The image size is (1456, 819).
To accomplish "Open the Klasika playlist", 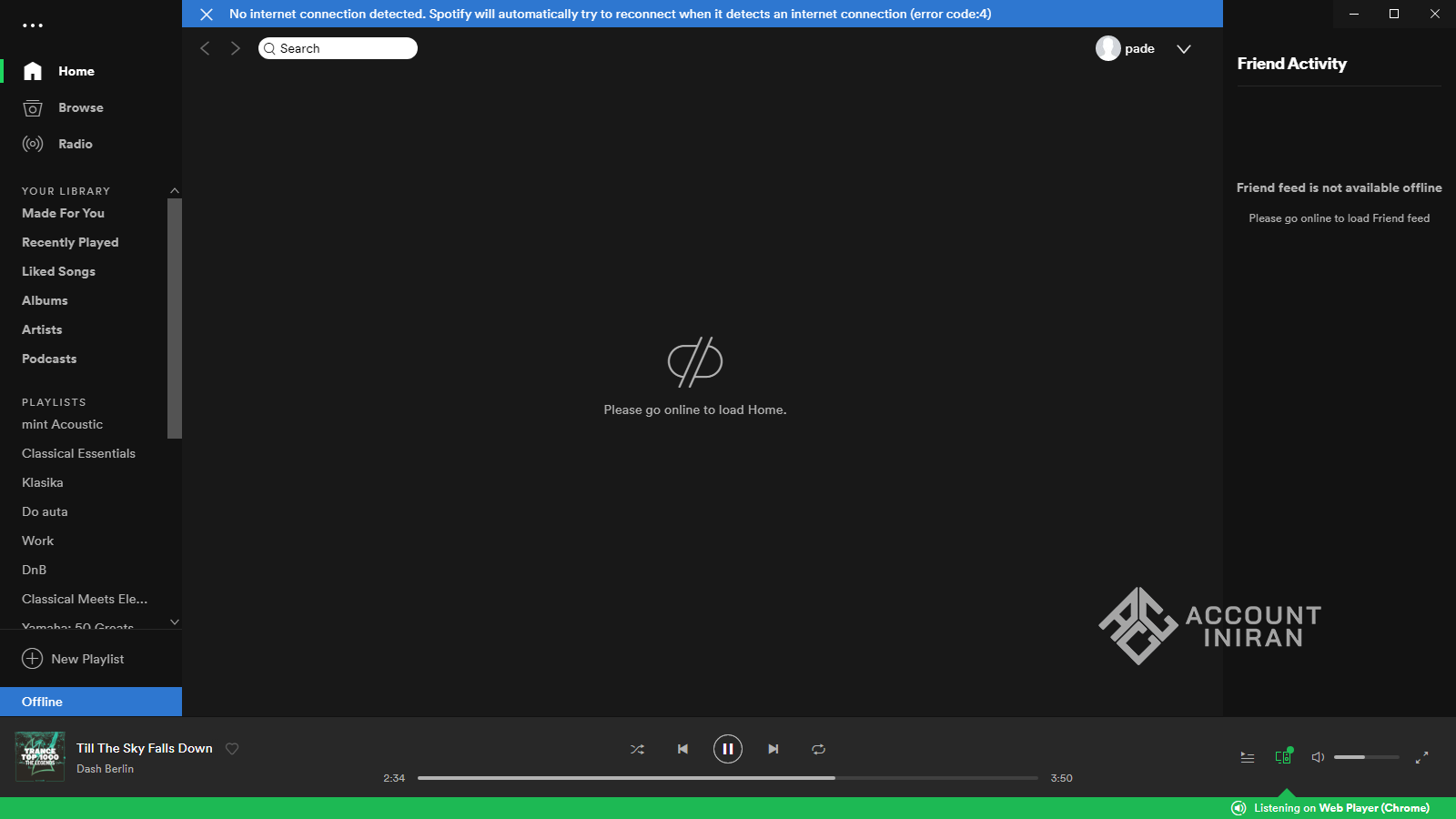I will point(43,482).
